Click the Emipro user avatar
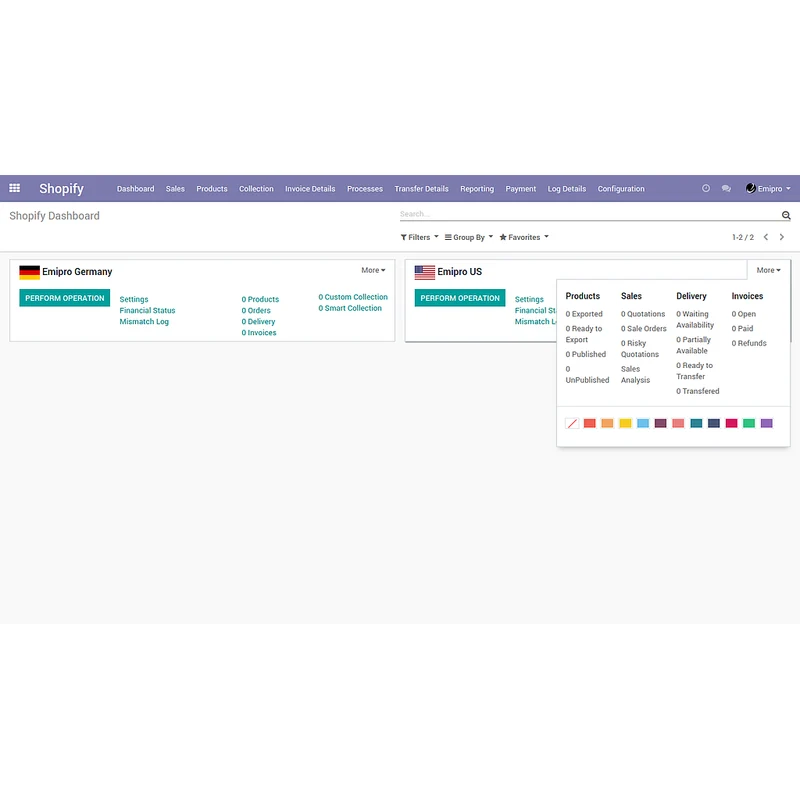 (x=751, y=188)
